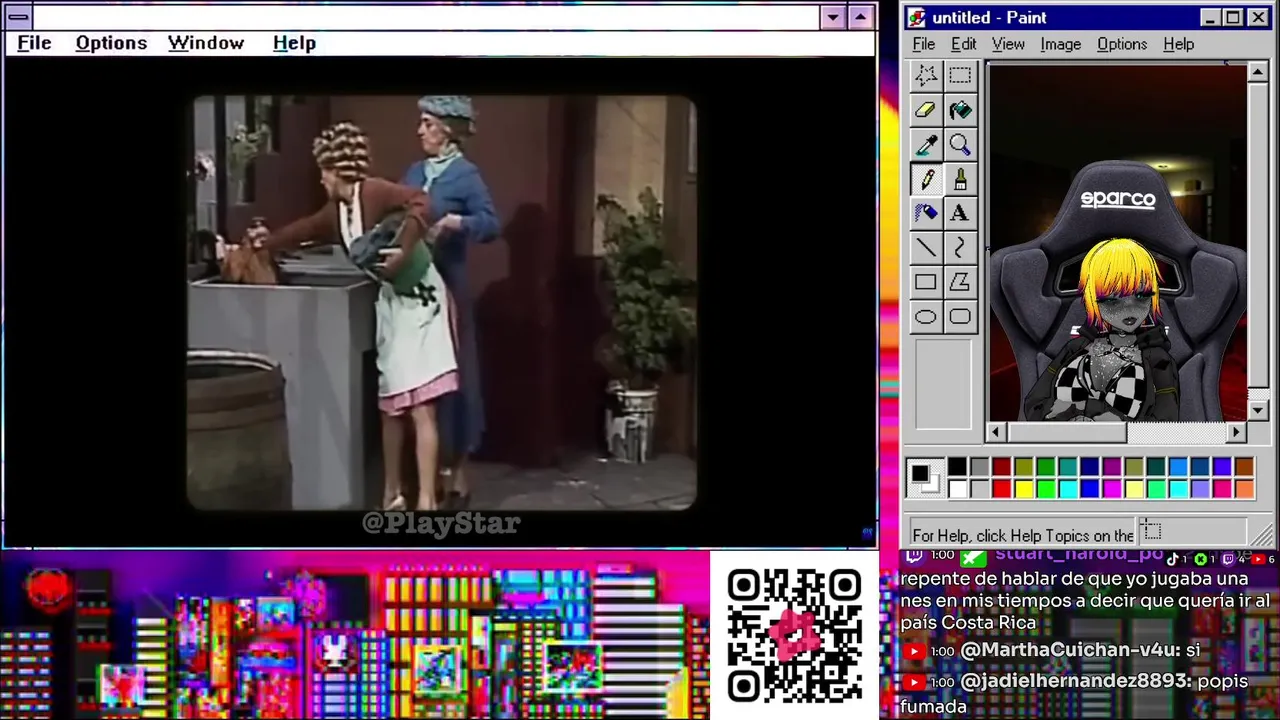Open Paint's Image menu
This screenshot has height=720, width=1280.
pos(1060,44)
